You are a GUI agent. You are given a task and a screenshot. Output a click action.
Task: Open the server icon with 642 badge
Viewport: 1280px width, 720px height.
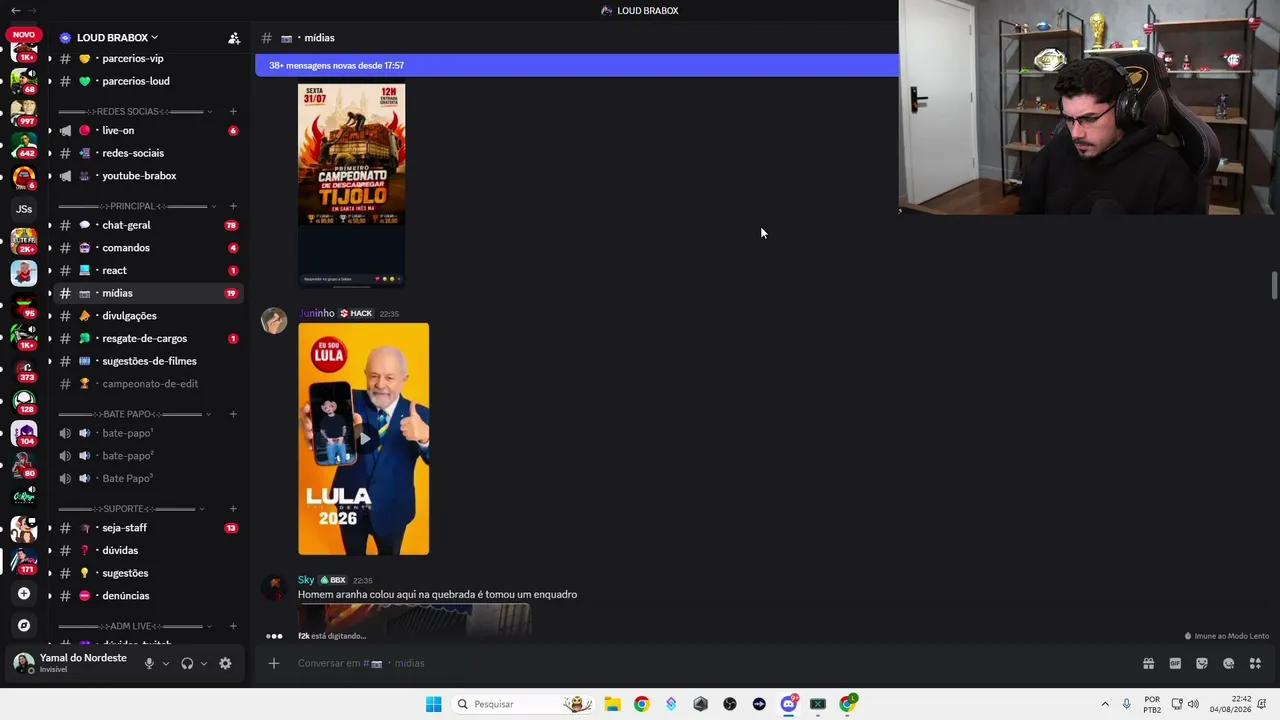[x=24, y=144]
